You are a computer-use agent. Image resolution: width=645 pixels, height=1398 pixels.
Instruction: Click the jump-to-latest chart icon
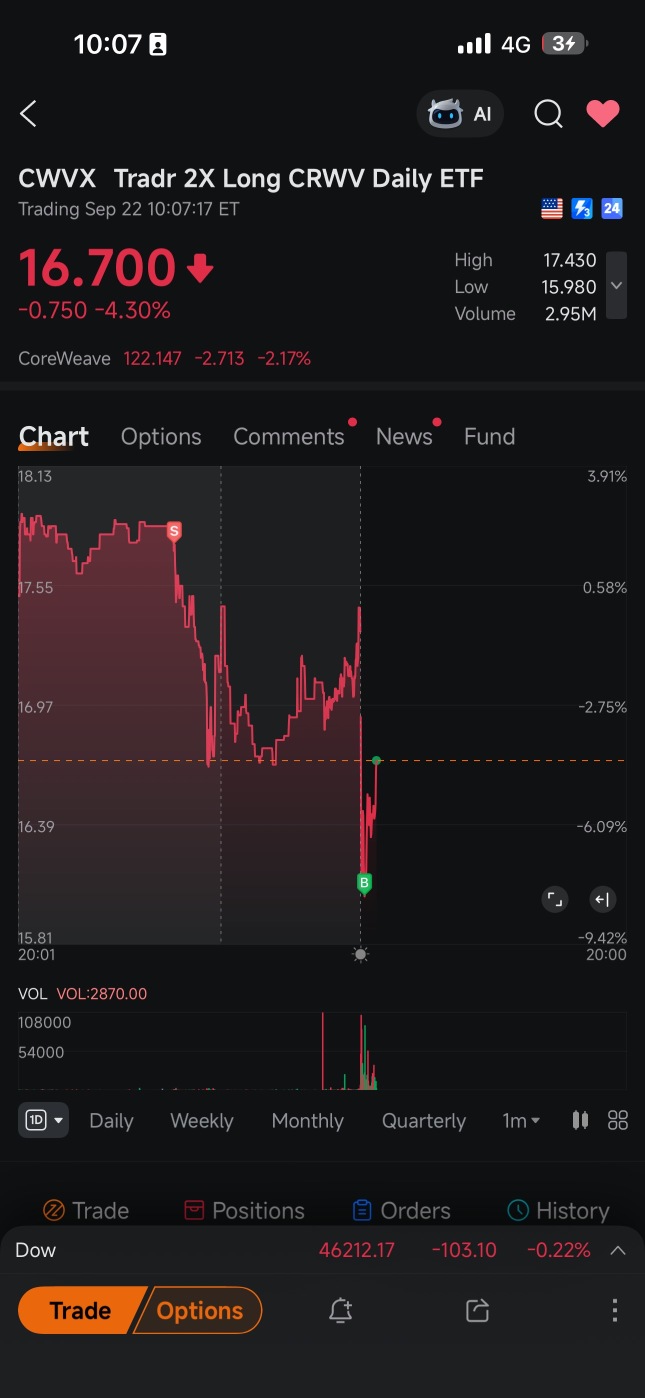pos(602,899)
